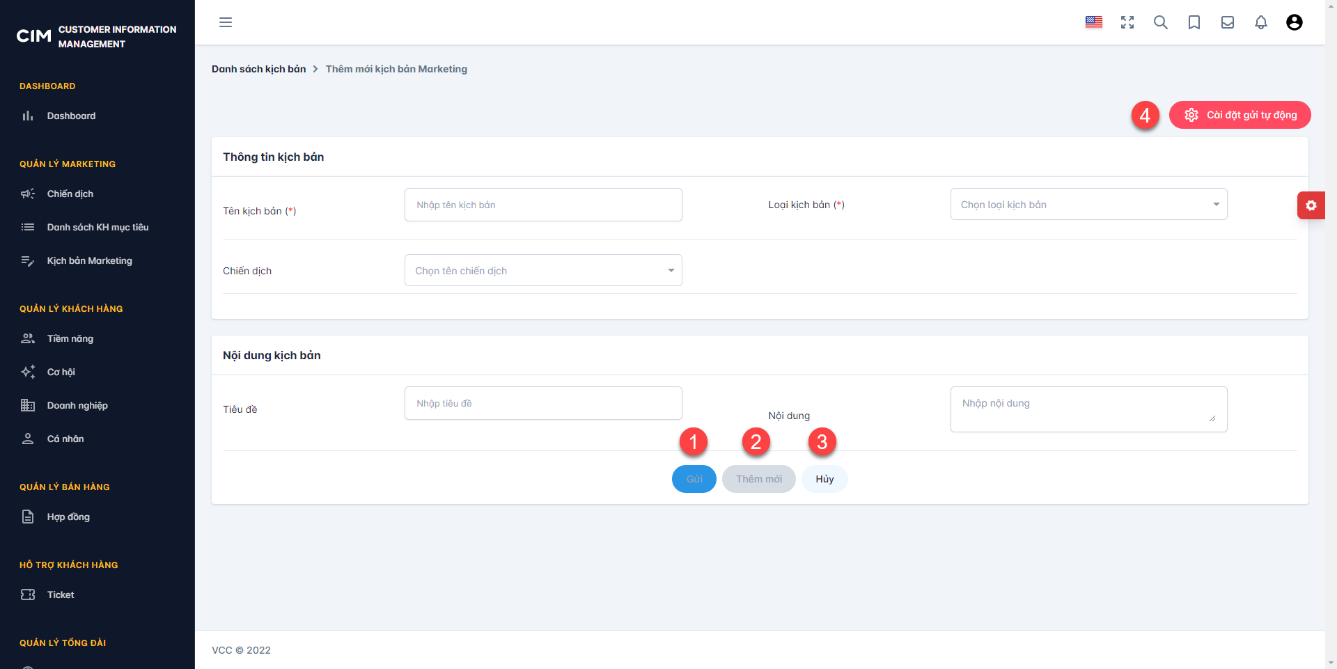Click HỖ TRỢ KHÁCH HÀNG section header
1337x669 pixels.
coord(68,565)
